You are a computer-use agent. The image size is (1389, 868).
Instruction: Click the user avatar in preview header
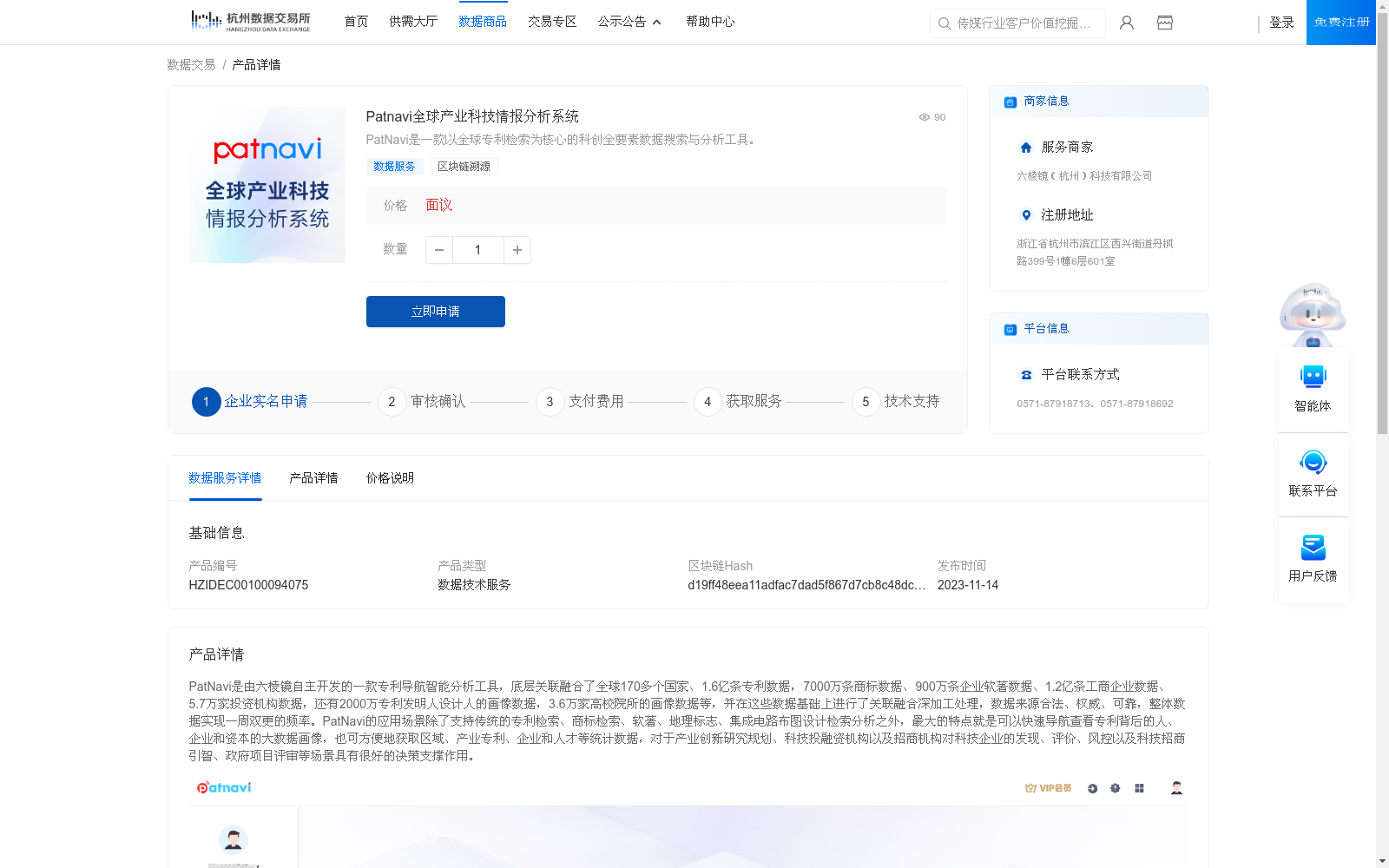[1176, 788]
